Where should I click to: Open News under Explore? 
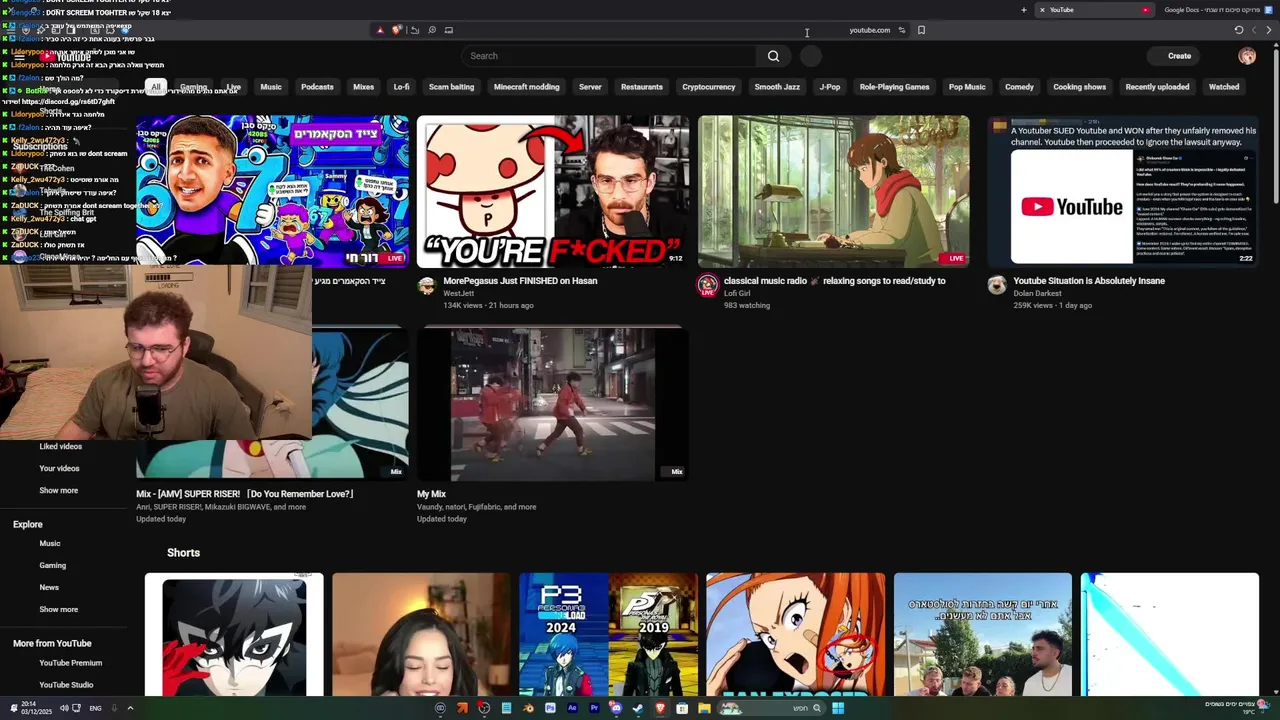(49, 587)
